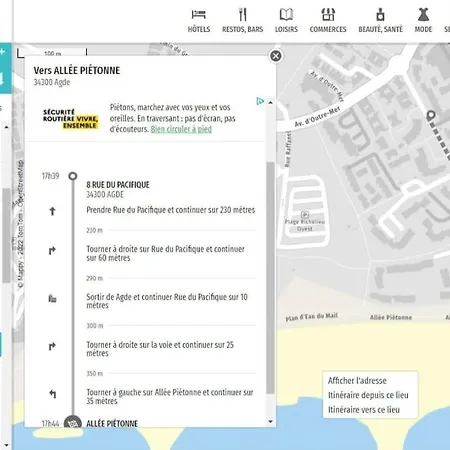Select step Tourner à droite sur la voie
The height and width of the screenshot is (450, 450).
[160, 349]
